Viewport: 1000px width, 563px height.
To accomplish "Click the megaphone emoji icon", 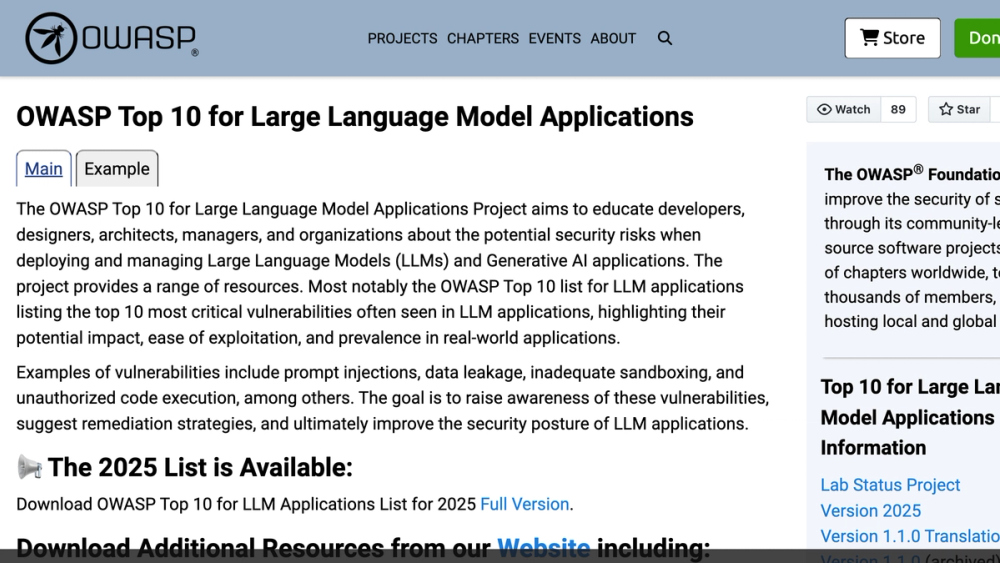I will click(x=29, y=467).
